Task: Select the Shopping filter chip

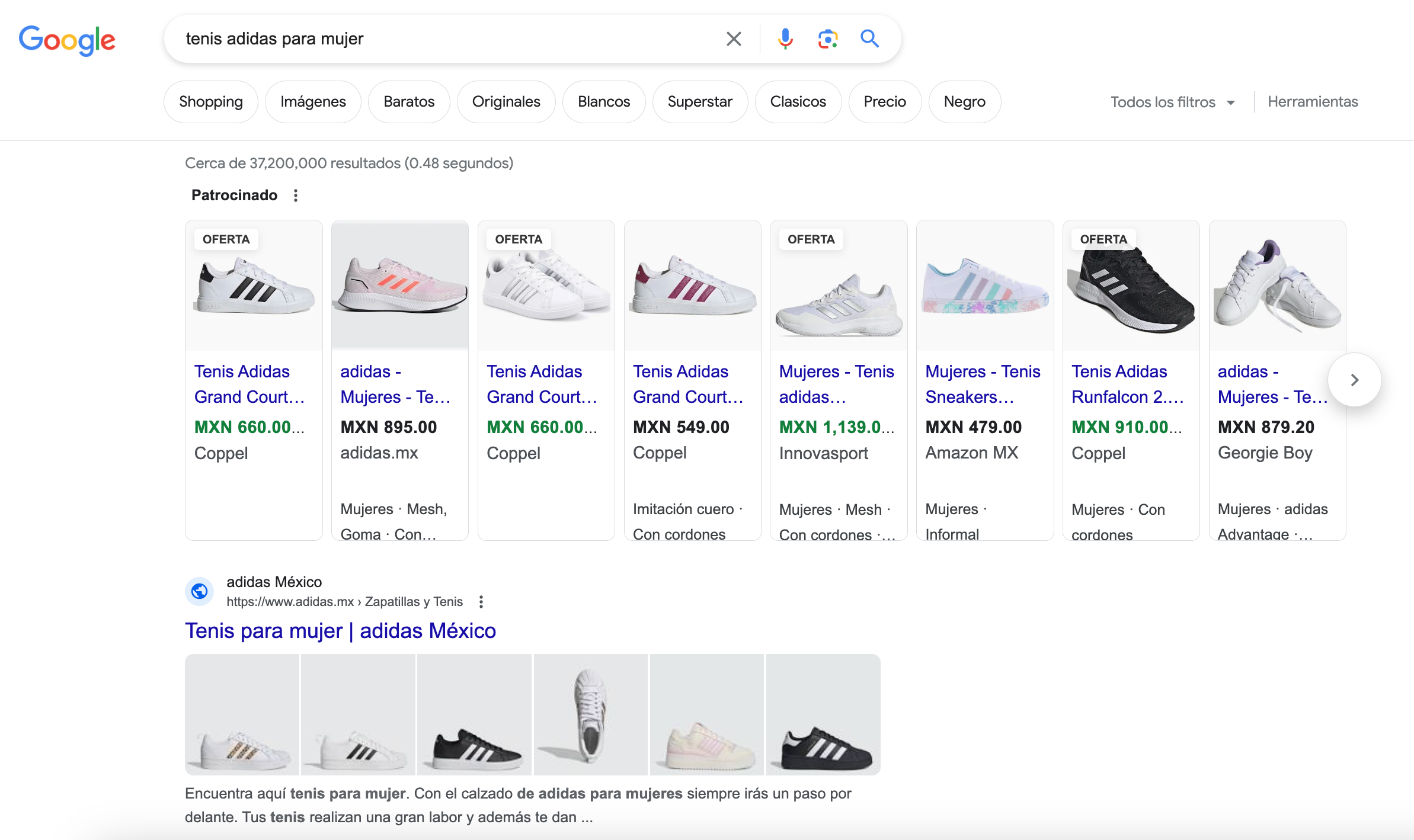Action: point(211,102)
